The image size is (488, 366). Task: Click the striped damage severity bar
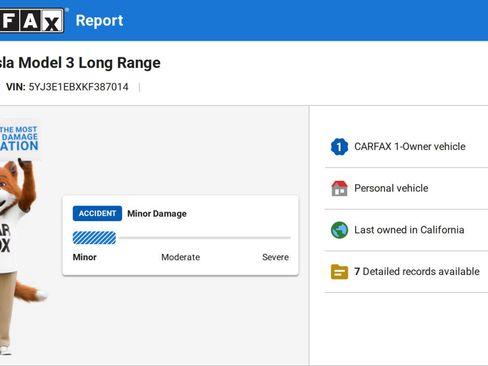coord(94,238)
